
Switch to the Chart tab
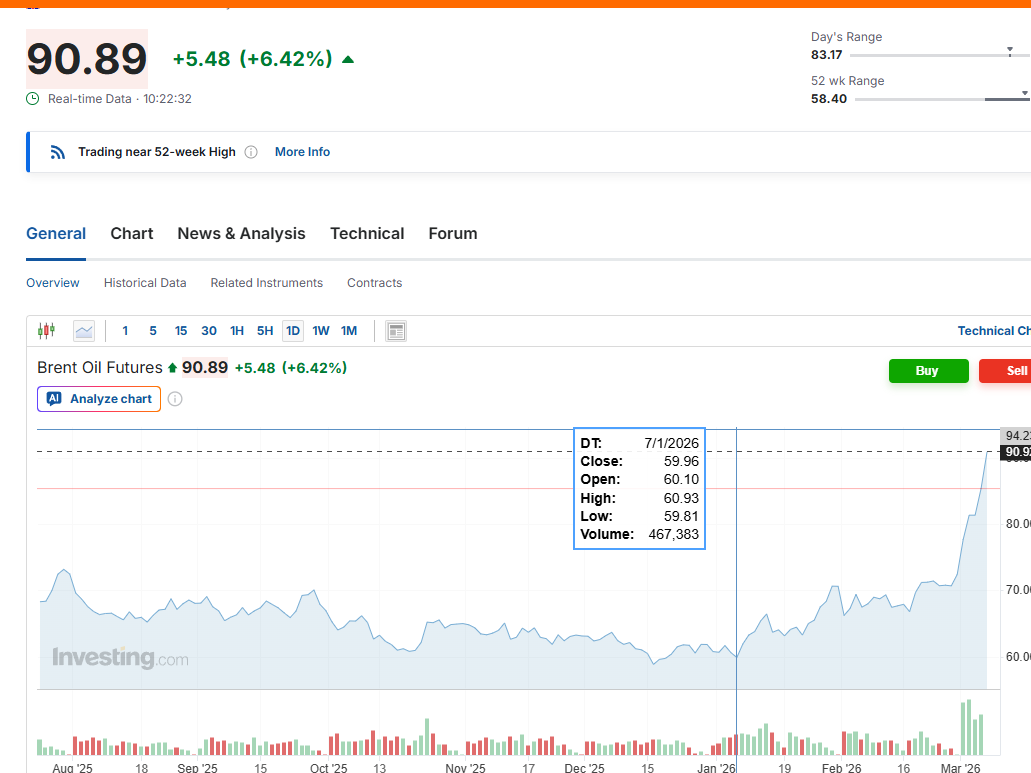pyautogui.click(x=132, y=233)
